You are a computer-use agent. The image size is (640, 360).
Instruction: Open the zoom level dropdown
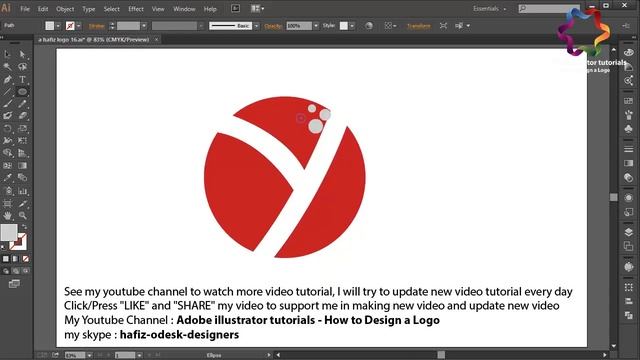[x=89, y=355]
